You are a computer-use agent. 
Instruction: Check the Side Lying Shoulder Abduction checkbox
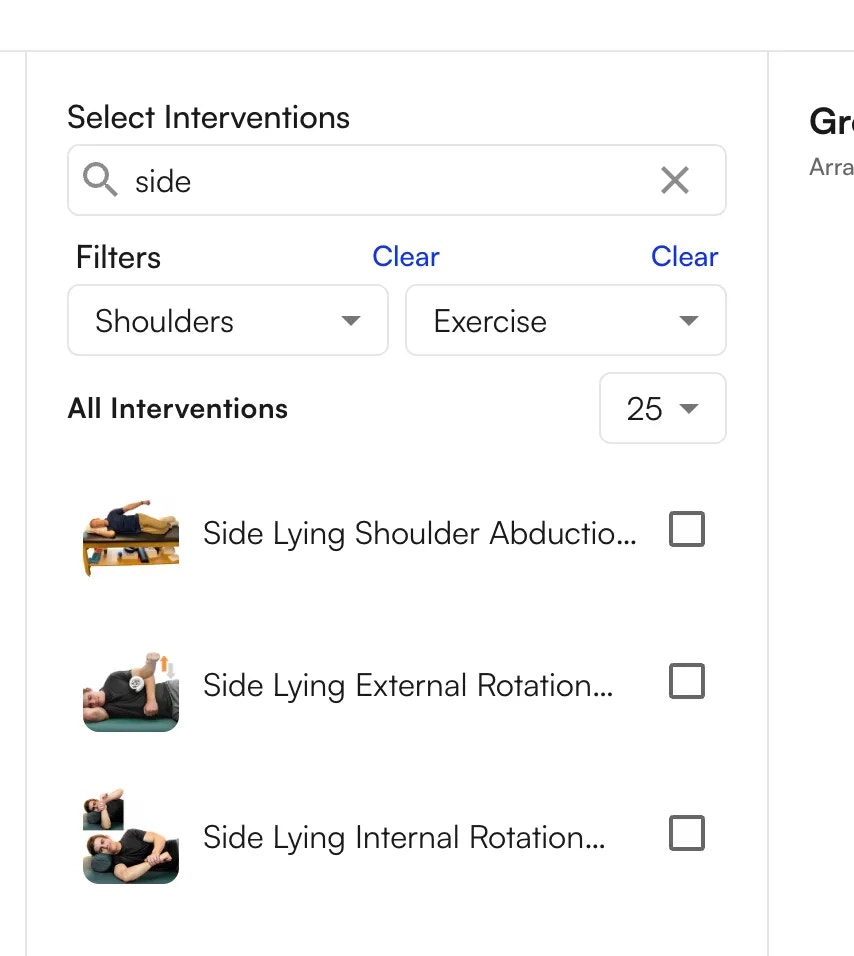[686, 529]
